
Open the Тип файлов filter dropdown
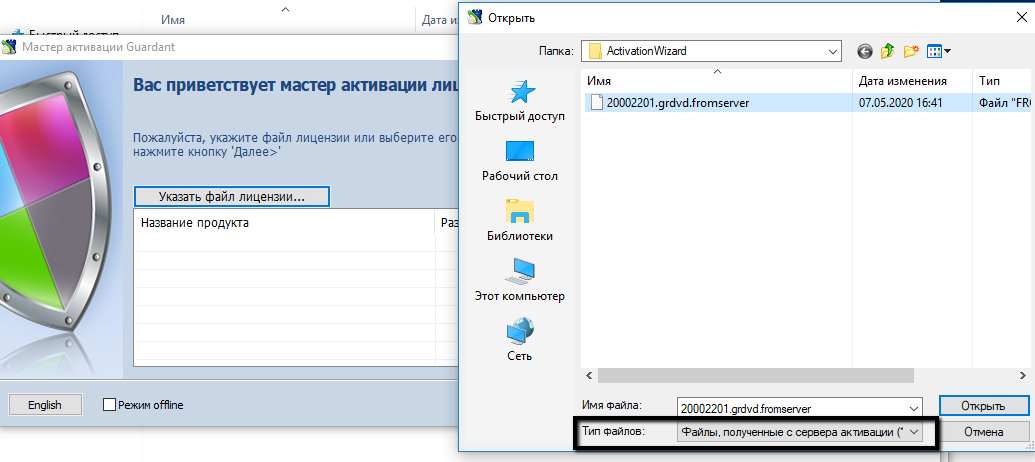914,432
